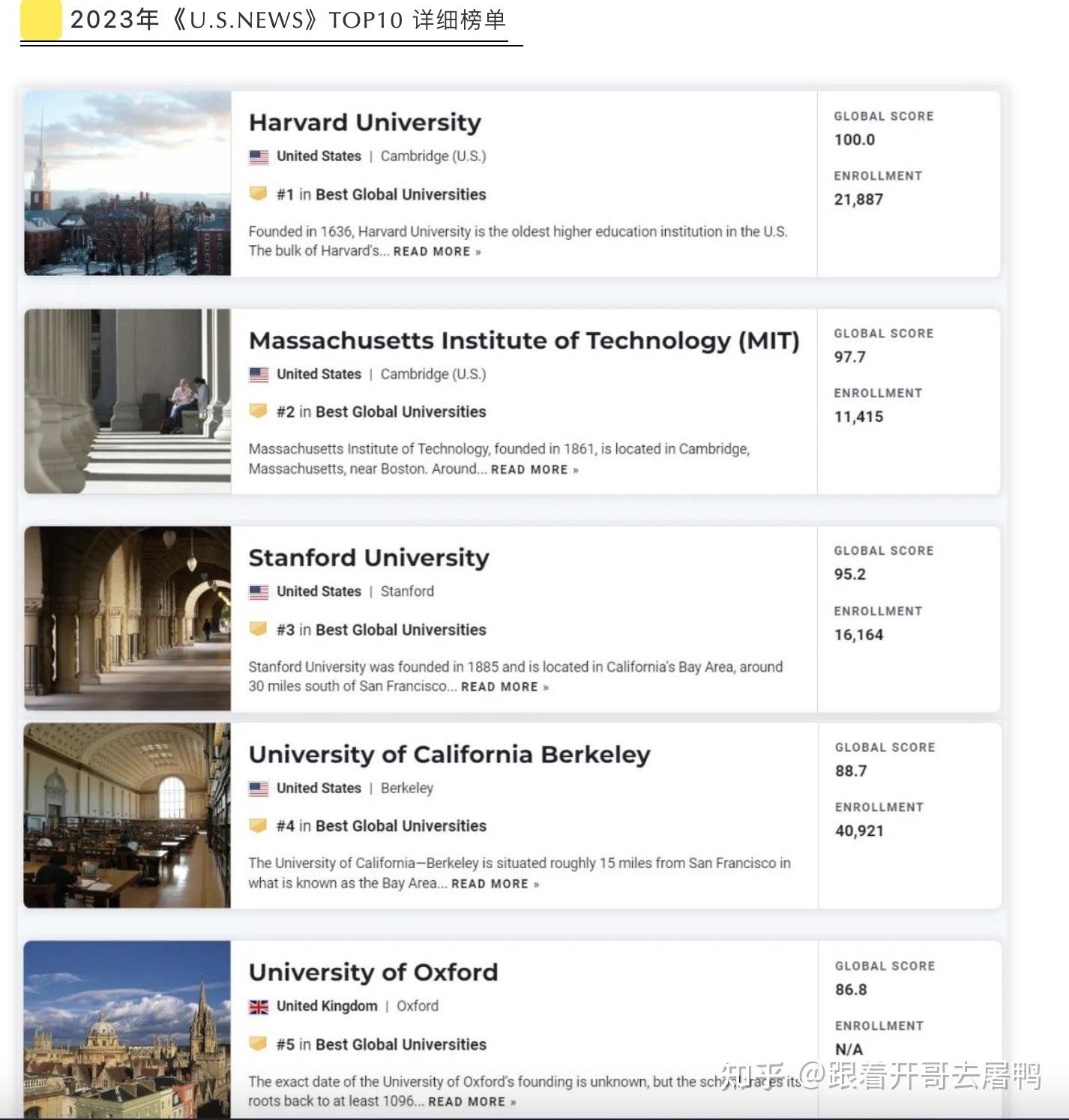Click READ MORE in the Harvard description
Image resolution: width=1069 pixels, height=1120 pixels.
437,252
